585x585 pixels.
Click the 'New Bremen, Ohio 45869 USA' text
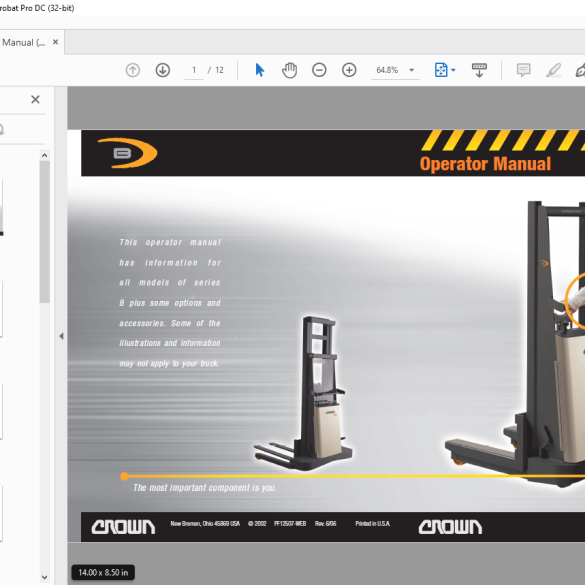(x=205, y=523)
